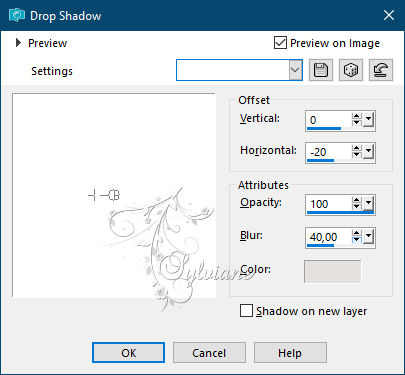Screen dimensions: 405x375
Task: Increase Opacity value with up arrow
Action: point(356,200)
